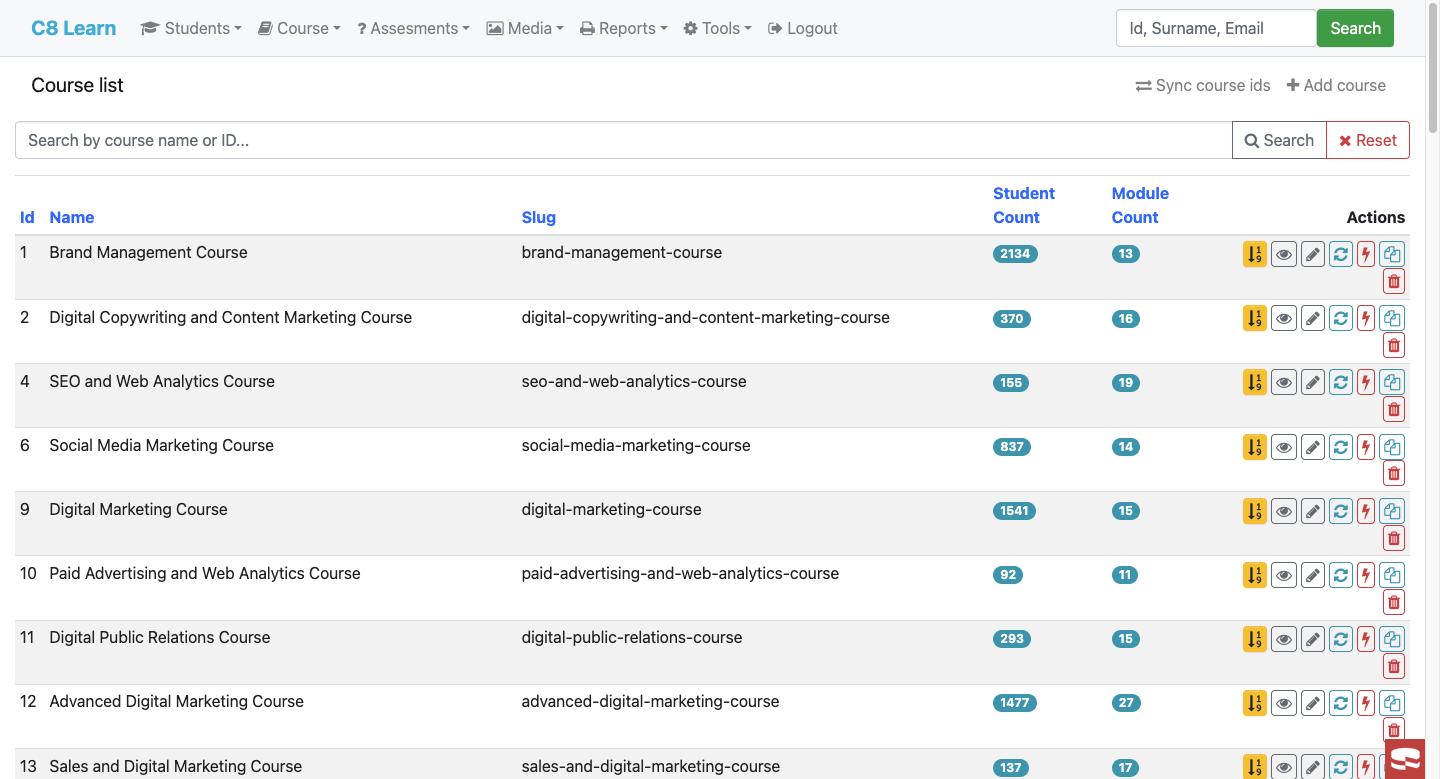
Task: Delete Digital Copywriting and Content Marketing Course
Action: 1393,345
